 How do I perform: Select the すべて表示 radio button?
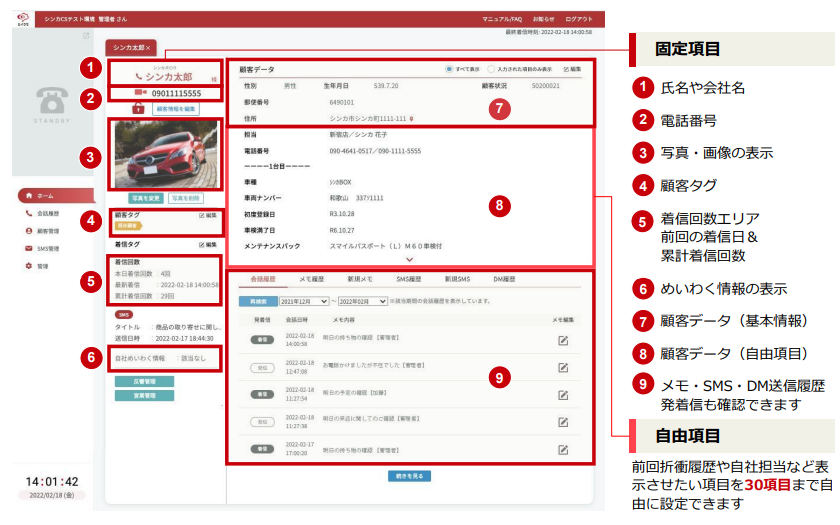tap(450, 70)
